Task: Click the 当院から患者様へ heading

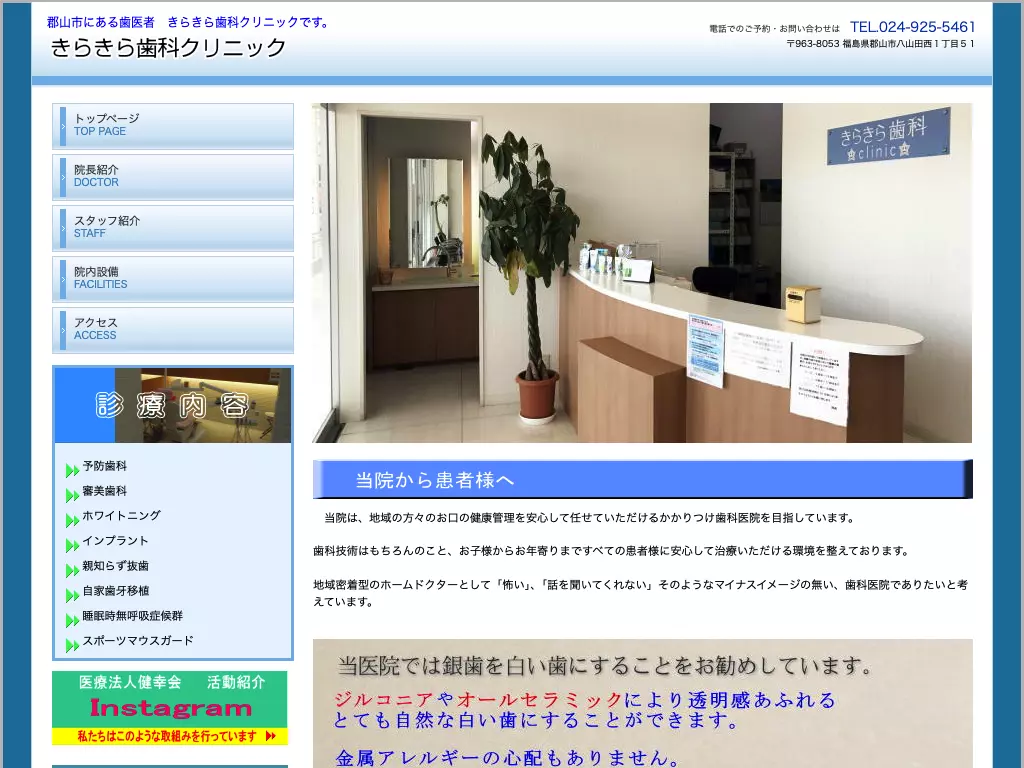Action: point(643,479)
